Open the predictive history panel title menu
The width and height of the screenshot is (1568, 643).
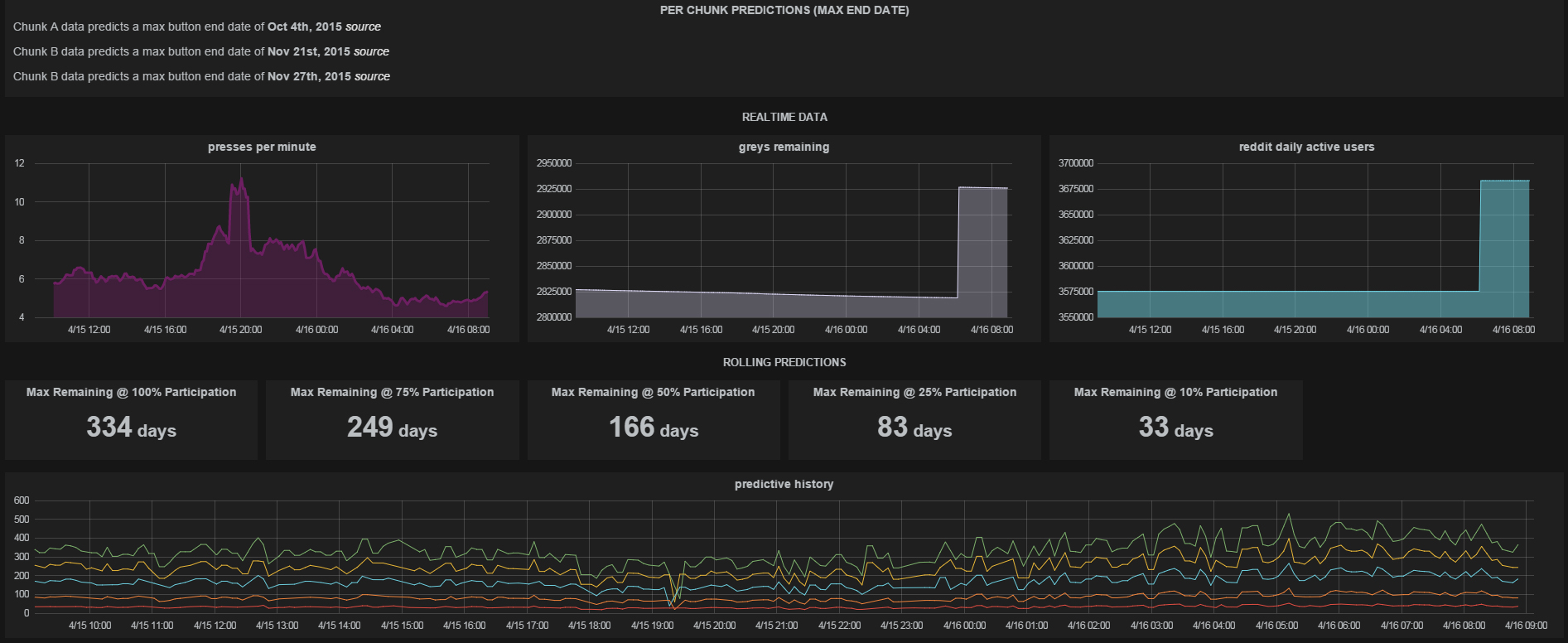tap(784, 484)
